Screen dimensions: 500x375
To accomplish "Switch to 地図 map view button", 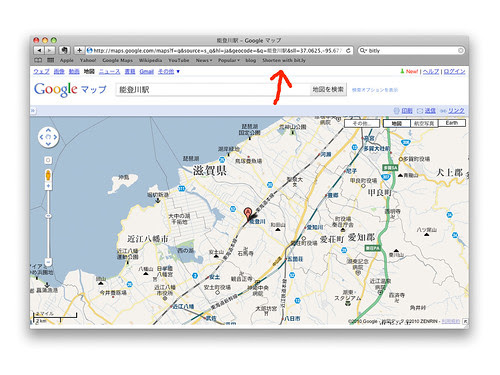I will click(x=397, y=123).
